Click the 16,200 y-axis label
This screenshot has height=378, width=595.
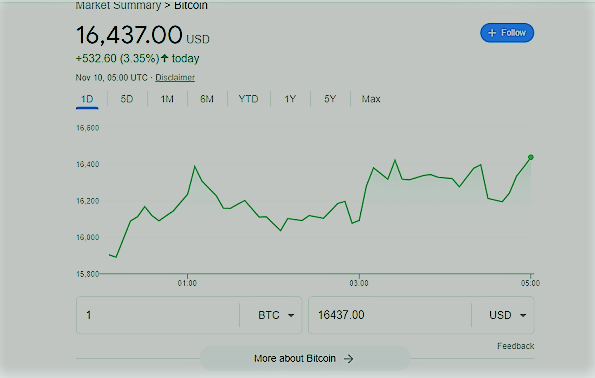coord(88,201)
